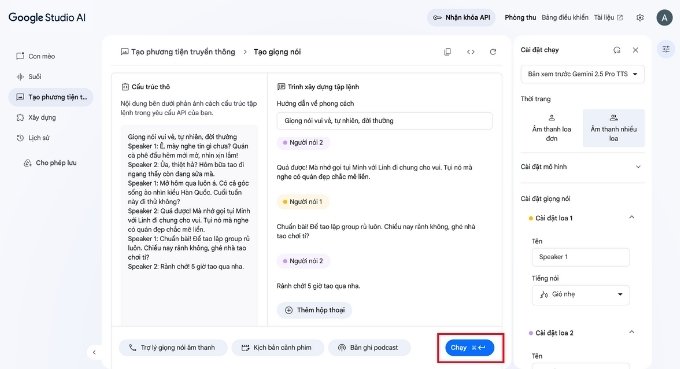The height and width of the screenshot is (369, 680).
Task: Collapse the Cài đặt loa 1 section
Action: pyautogui.click(x=631, y=218)
